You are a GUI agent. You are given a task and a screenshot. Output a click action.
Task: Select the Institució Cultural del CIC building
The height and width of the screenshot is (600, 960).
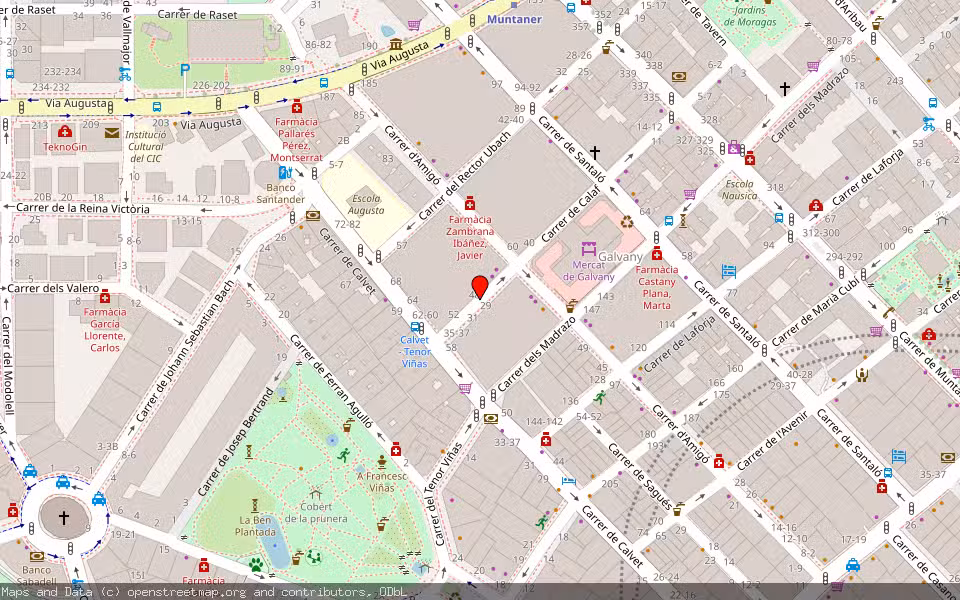click(146, 148)
